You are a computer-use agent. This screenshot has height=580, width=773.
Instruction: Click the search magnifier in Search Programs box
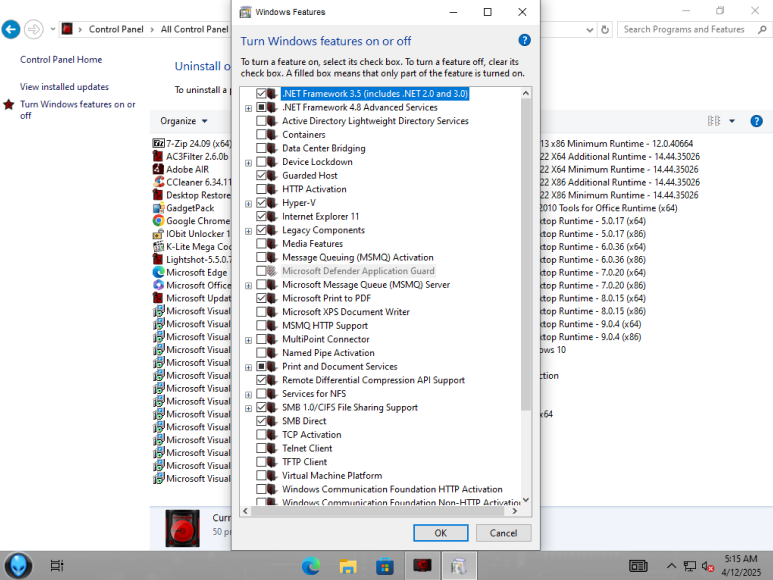(762, 30)
